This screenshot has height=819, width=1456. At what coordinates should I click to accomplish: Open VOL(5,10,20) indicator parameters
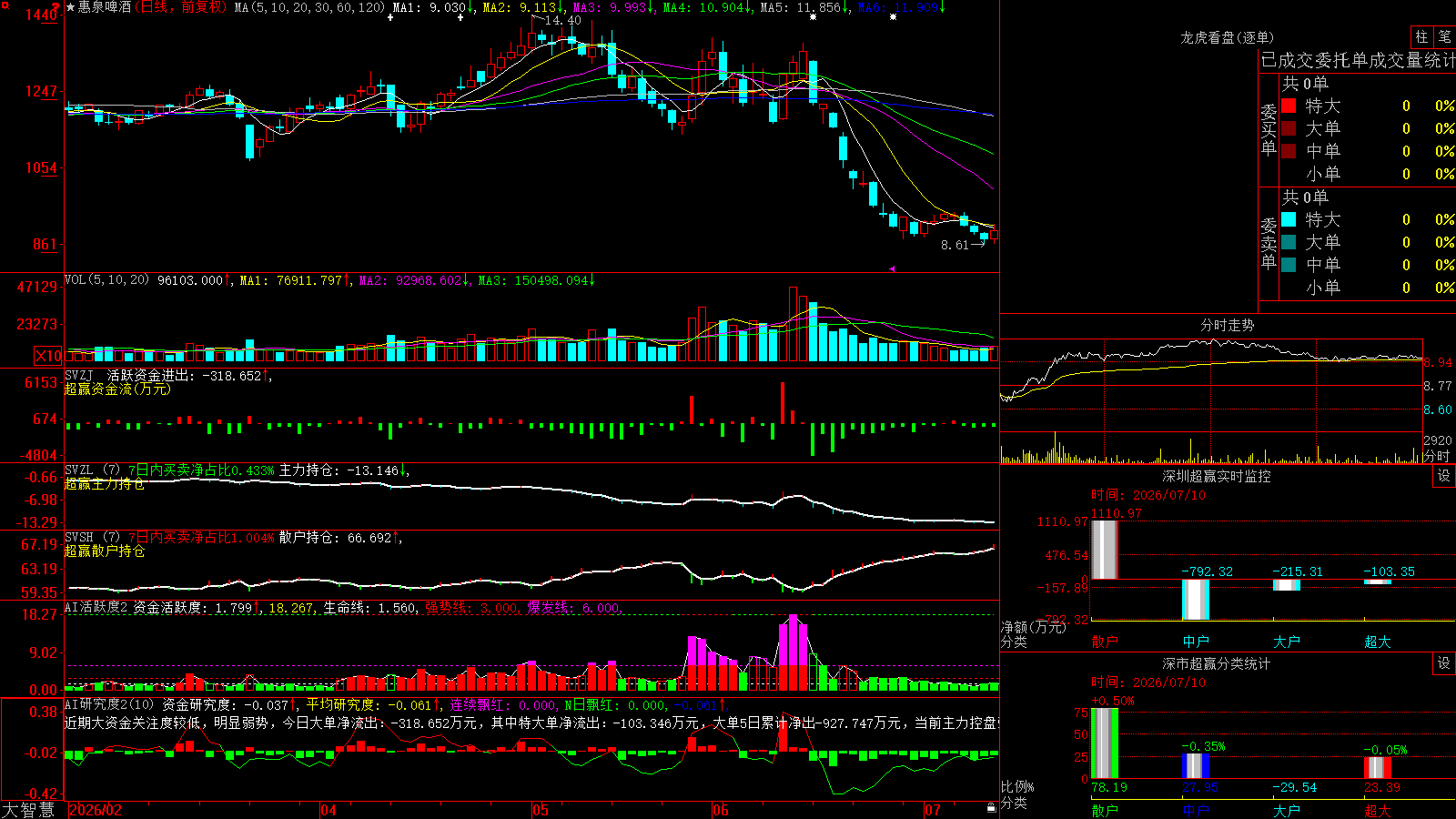coord(107,280)
